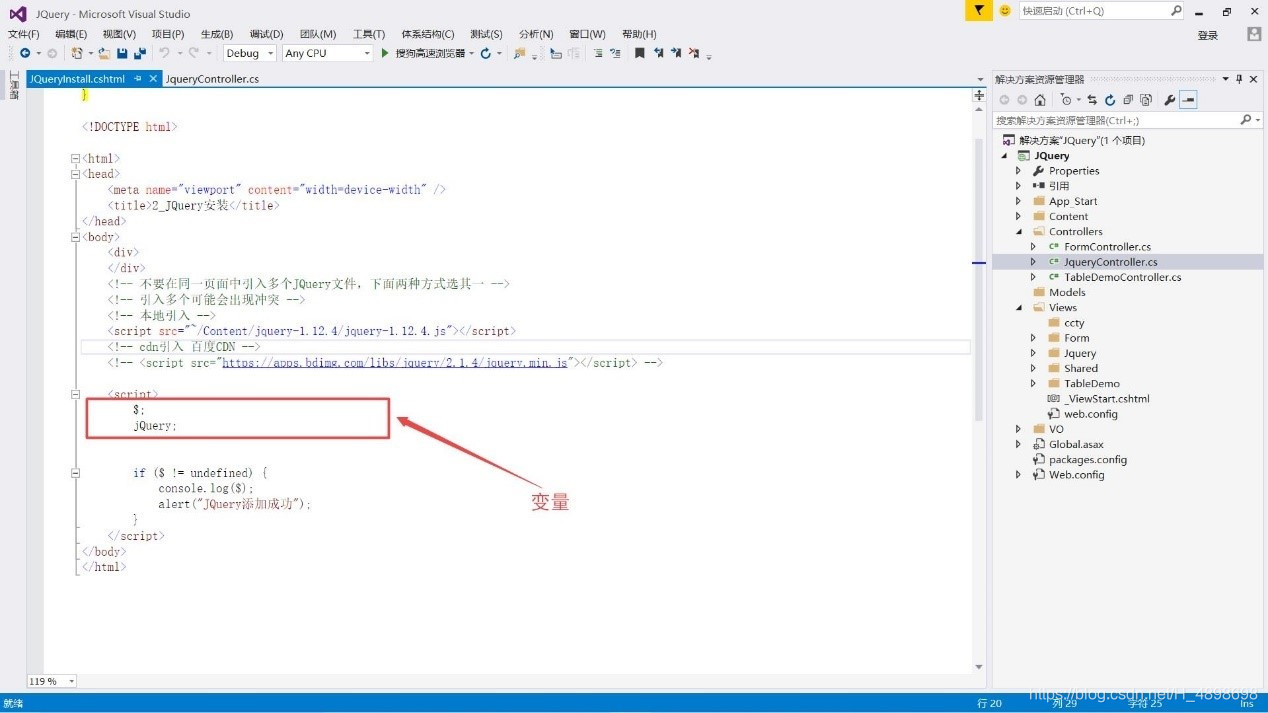Image resolution: width=1268 pixels, height=713 pixels.
Task: Select the Models folder
Action: pyautogui.click(x=1067, y=293)
